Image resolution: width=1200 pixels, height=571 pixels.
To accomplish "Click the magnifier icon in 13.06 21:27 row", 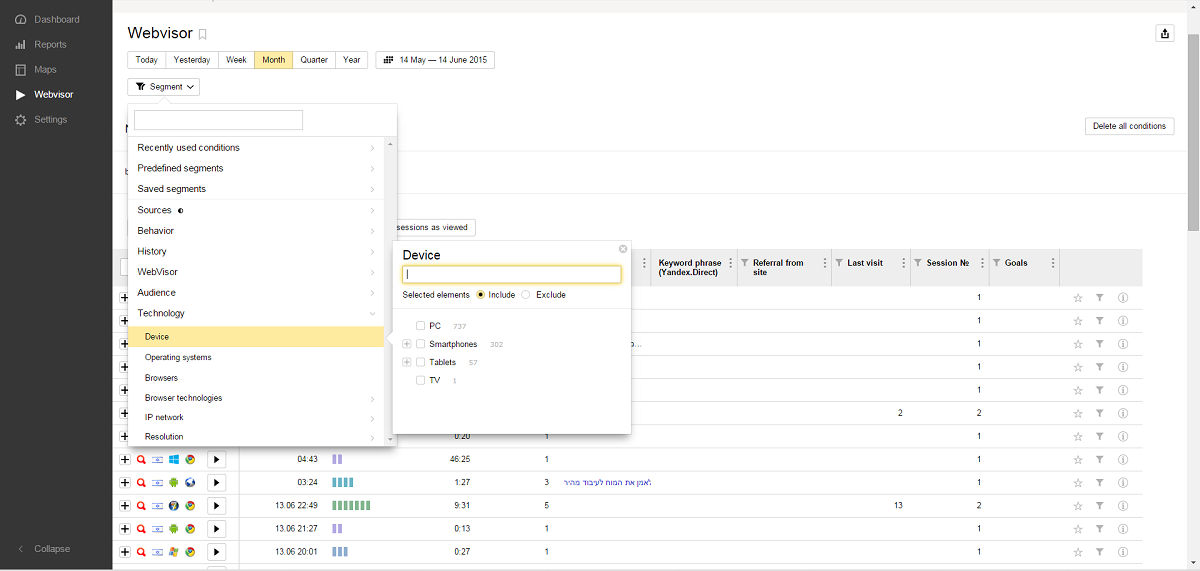I will point(141,529).
